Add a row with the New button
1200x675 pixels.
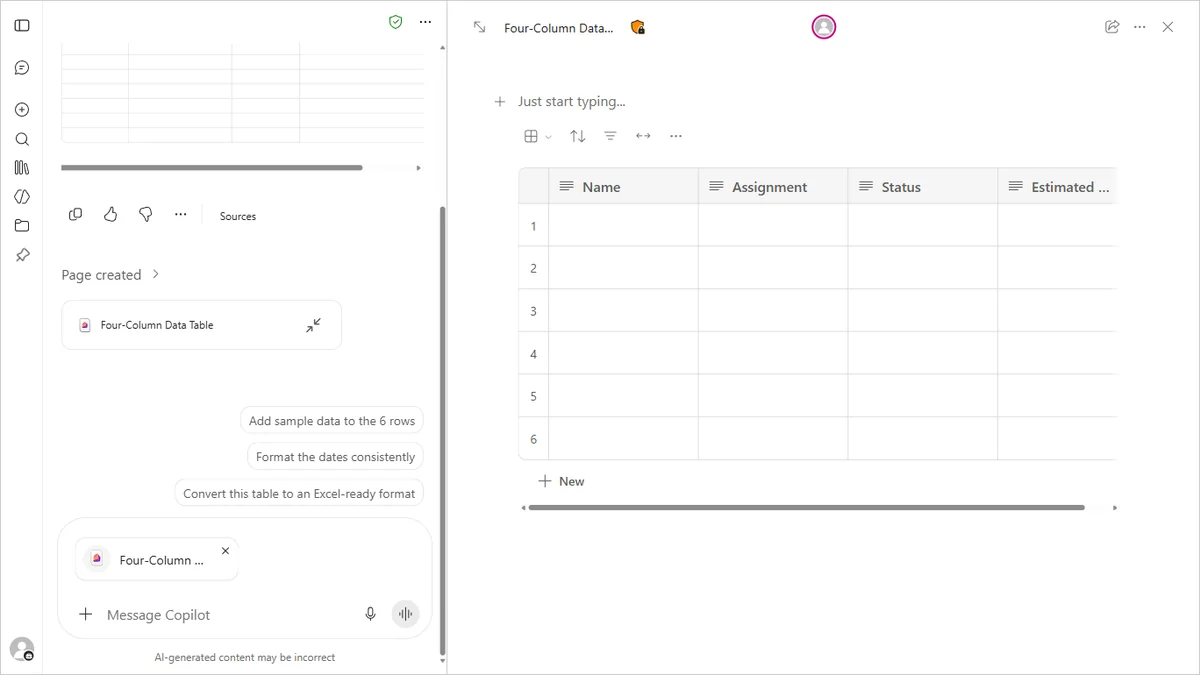561,481
